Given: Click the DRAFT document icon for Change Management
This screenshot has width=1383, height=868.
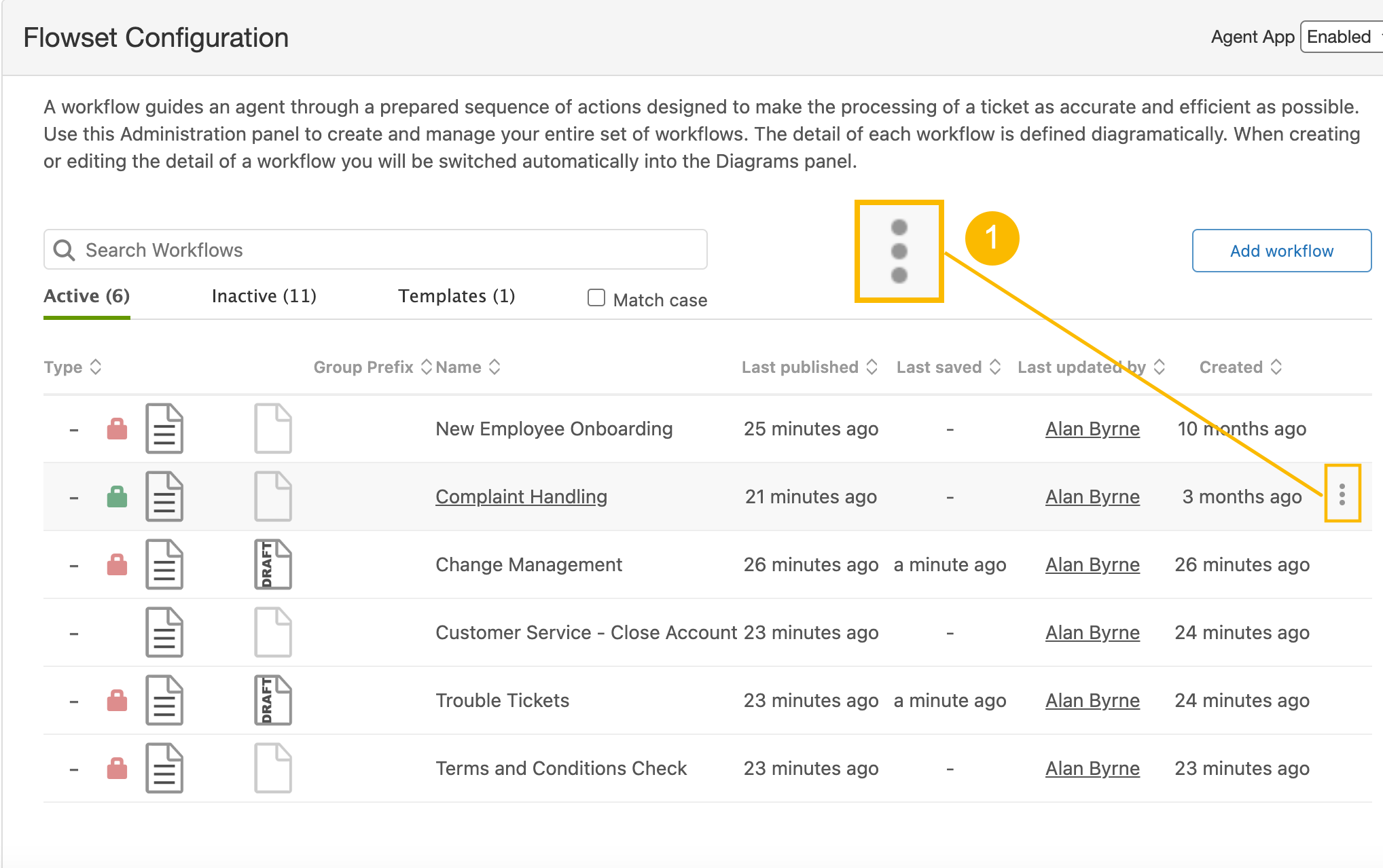Looking at the screenshot, I should coord(273,564).
